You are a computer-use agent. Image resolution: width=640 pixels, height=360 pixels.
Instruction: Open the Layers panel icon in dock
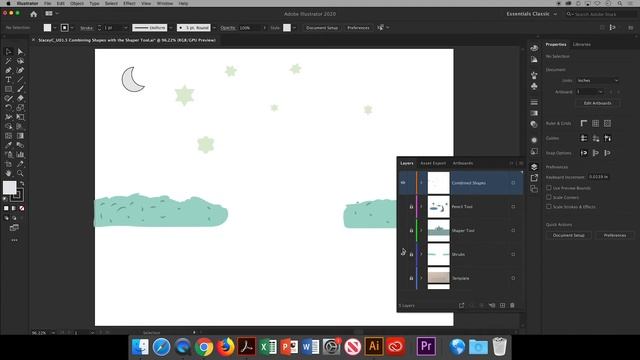(x=534, y=167)
